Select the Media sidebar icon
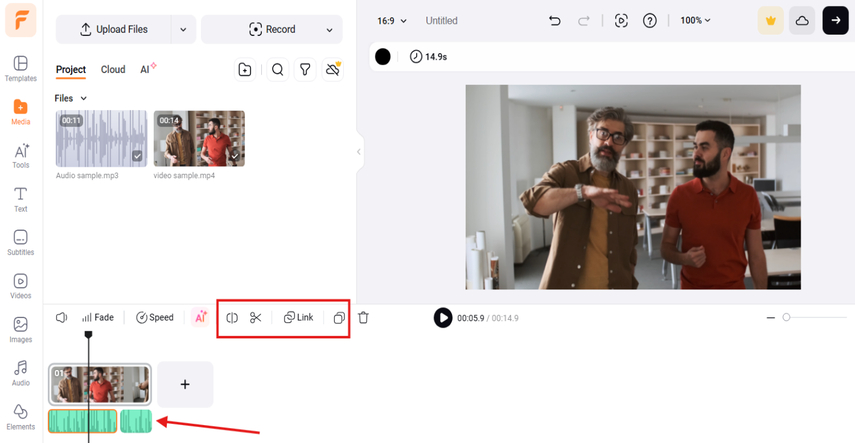This screenshot has height=443, width=855. pos(21,112)
